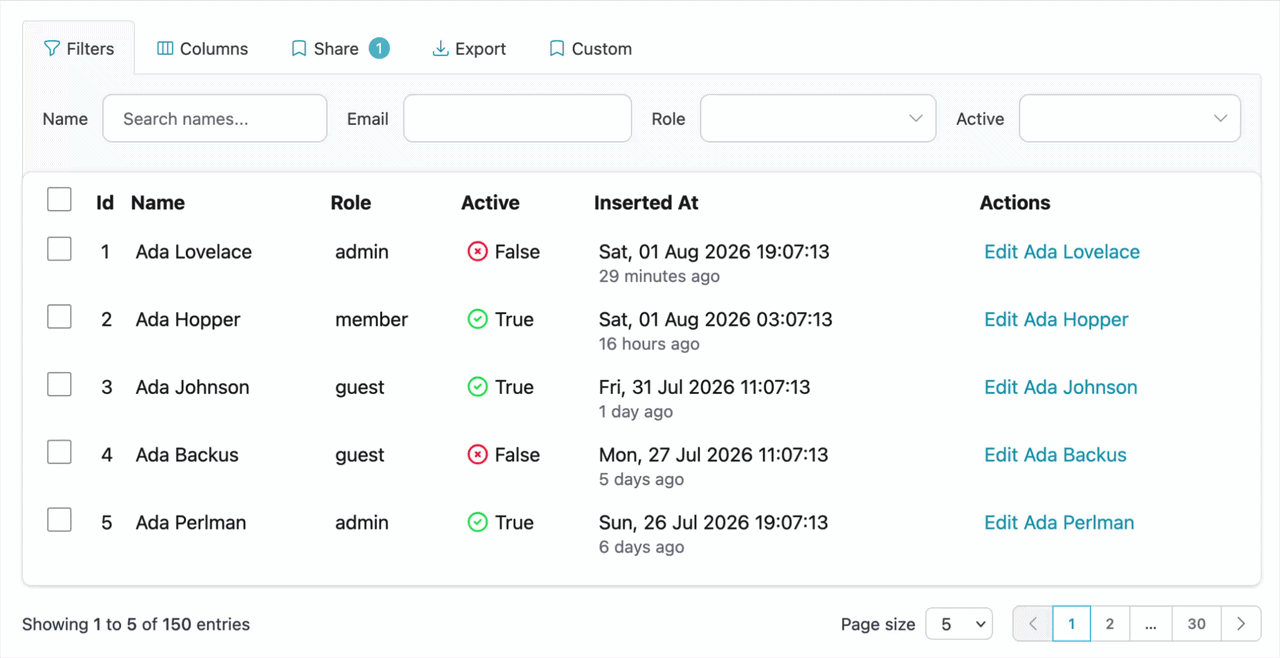
Task: Sort by the Role column header
Action: click(x=351, y=203)
